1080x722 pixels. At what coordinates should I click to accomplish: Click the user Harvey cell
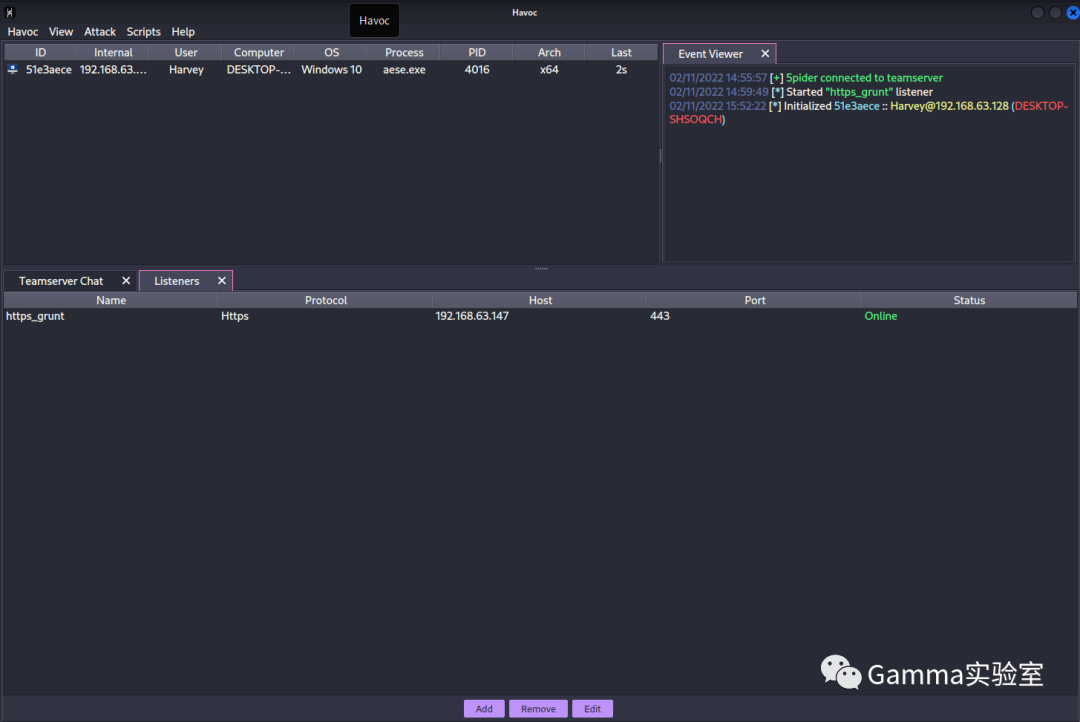(186, 70)
